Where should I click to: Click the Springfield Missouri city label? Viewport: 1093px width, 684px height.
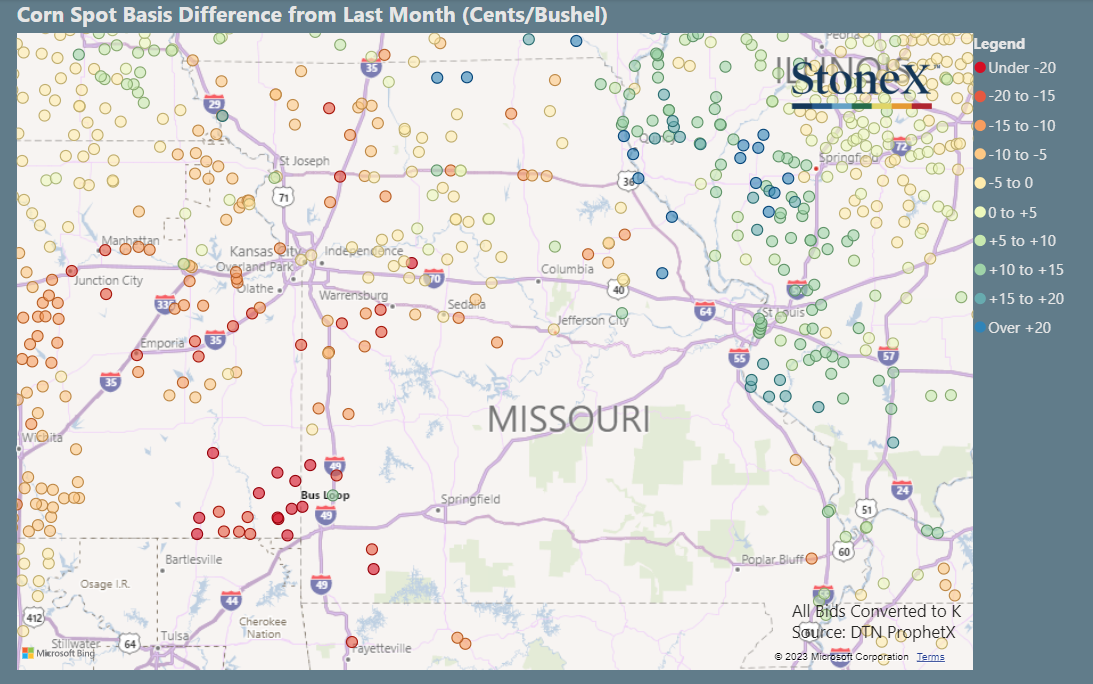pyautogui.click(x=471, y=499)
